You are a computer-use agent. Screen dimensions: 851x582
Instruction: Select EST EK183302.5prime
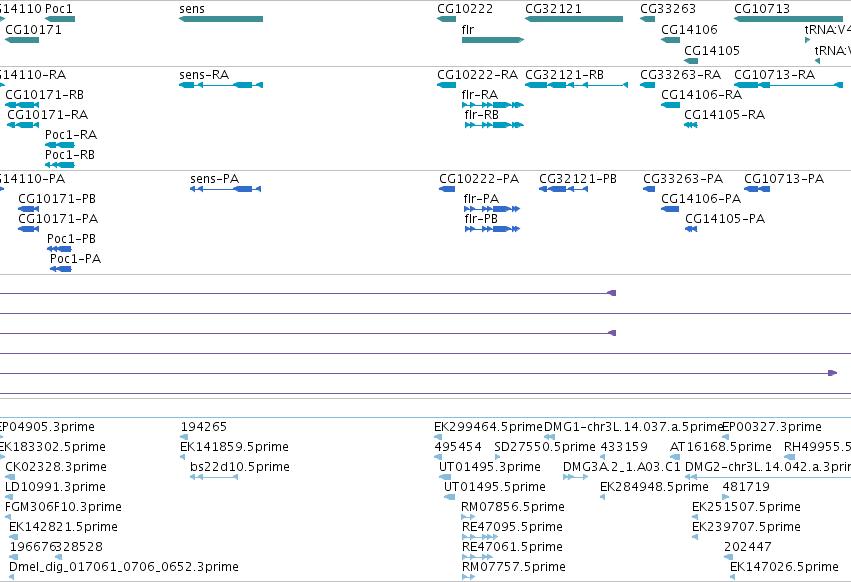tap(52, 447)
